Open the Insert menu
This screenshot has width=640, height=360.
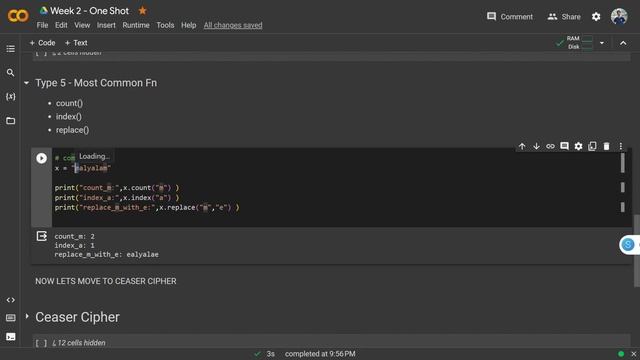(106, 25)
